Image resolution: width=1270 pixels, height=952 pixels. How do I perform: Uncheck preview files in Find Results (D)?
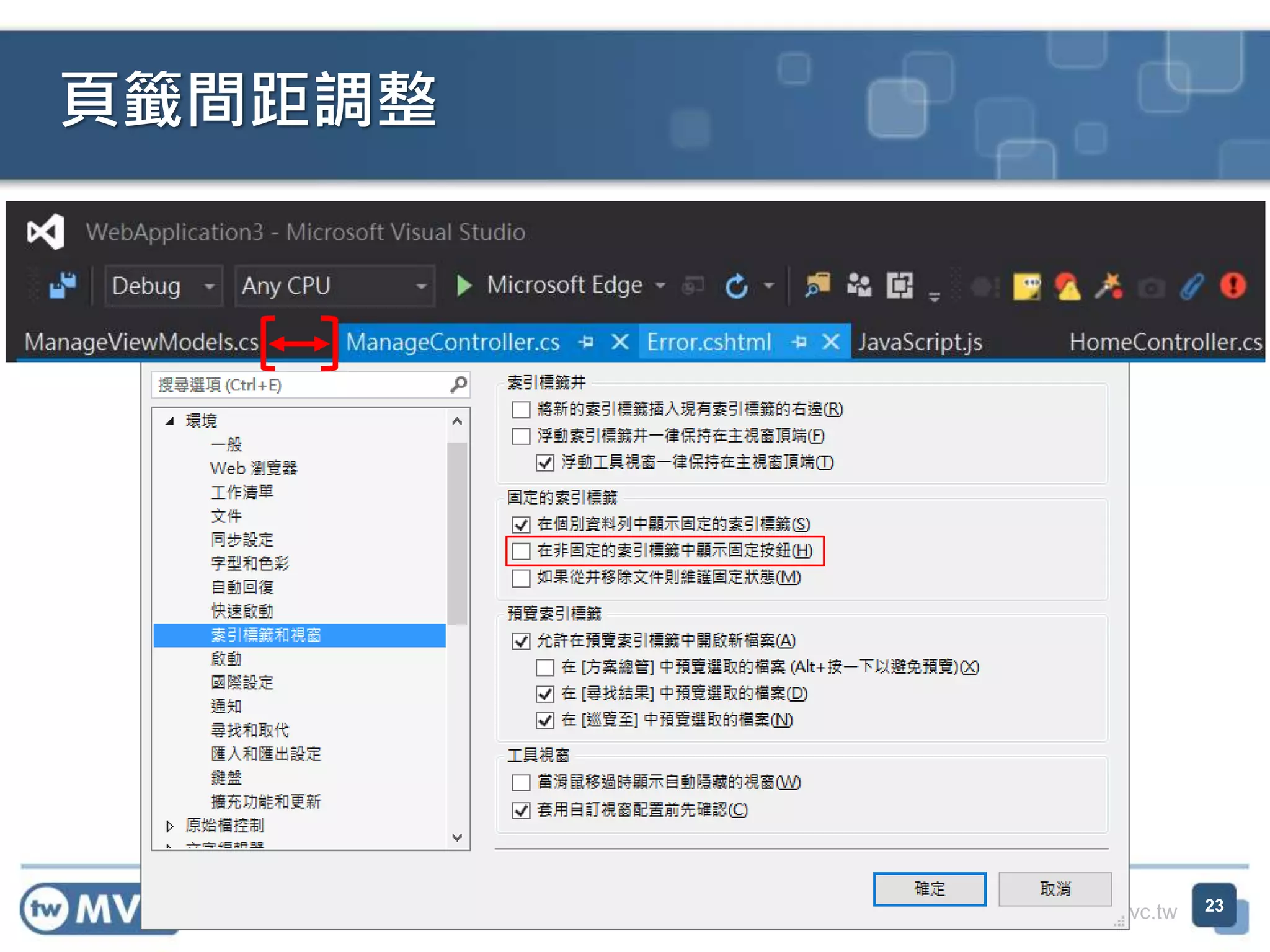click(545, 694)
